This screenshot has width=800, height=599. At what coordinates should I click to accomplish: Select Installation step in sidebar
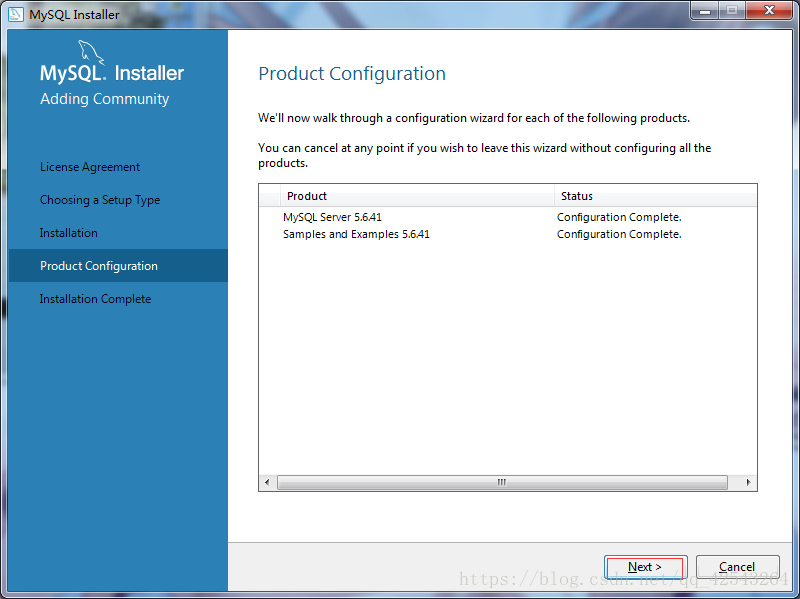coord(68,233)
